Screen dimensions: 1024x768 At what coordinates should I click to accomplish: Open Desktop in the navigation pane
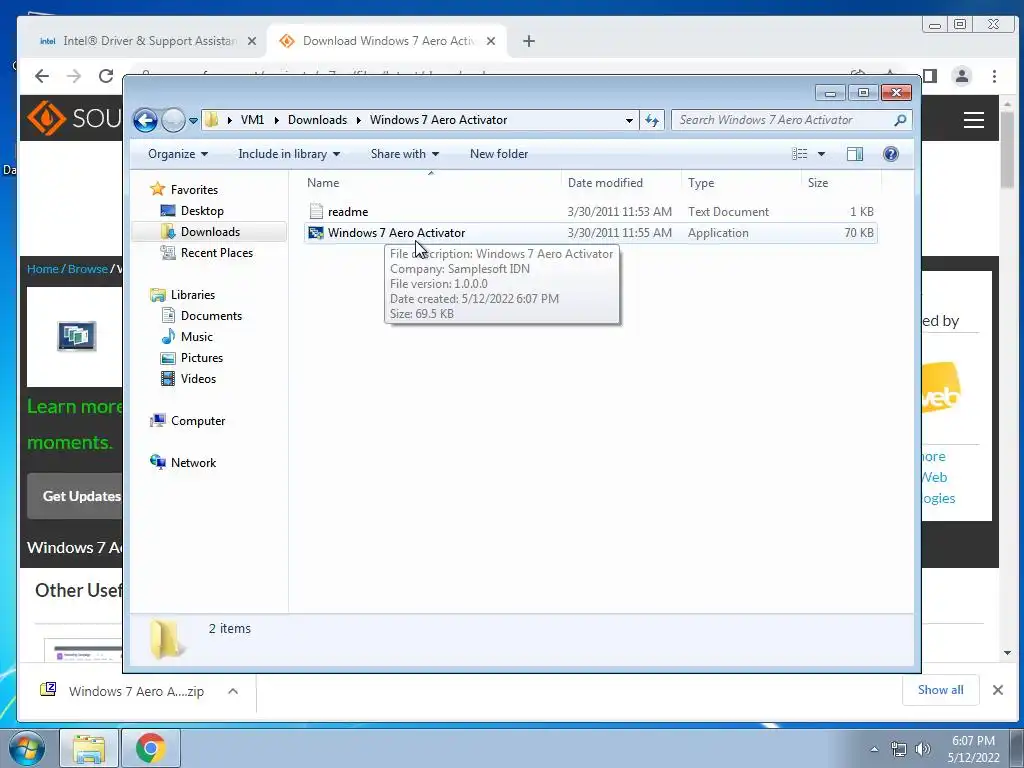tap(202, 211)
